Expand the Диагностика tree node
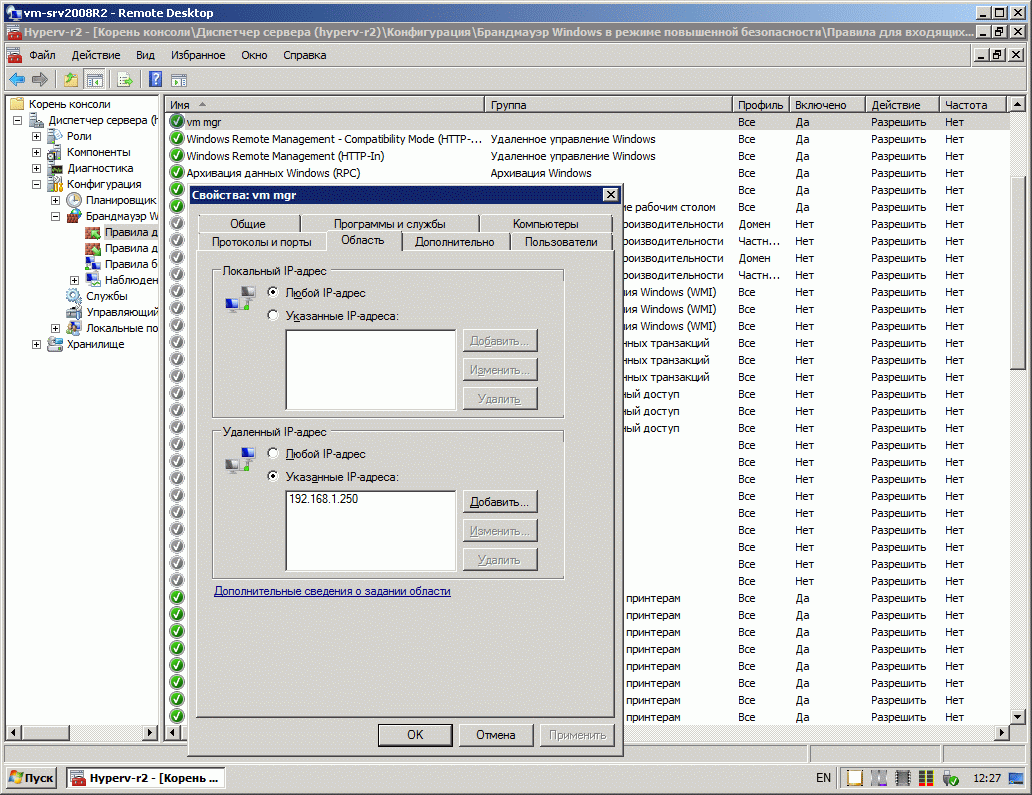Viewport: 1032px width, 795px height. point(37,168)
